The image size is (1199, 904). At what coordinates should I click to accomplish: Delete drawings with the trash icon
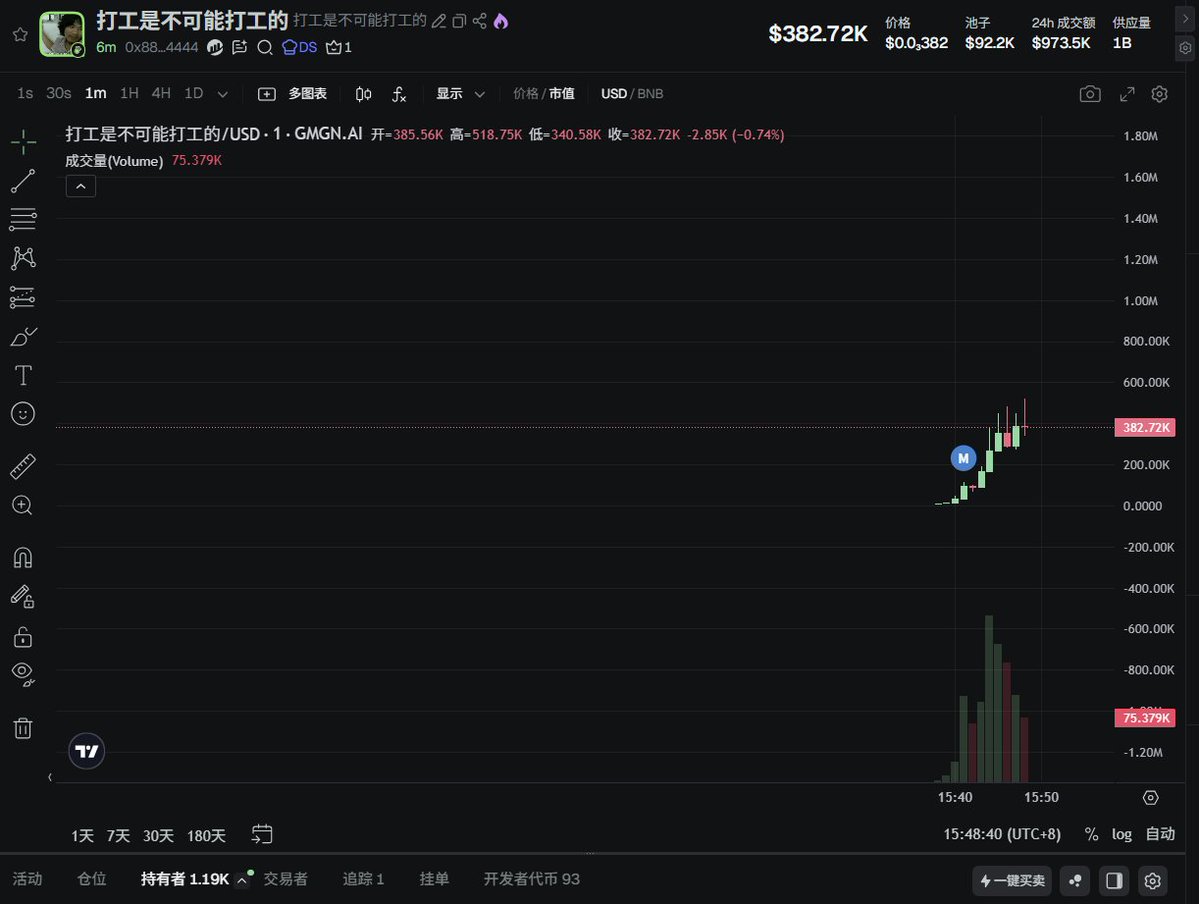23,728
